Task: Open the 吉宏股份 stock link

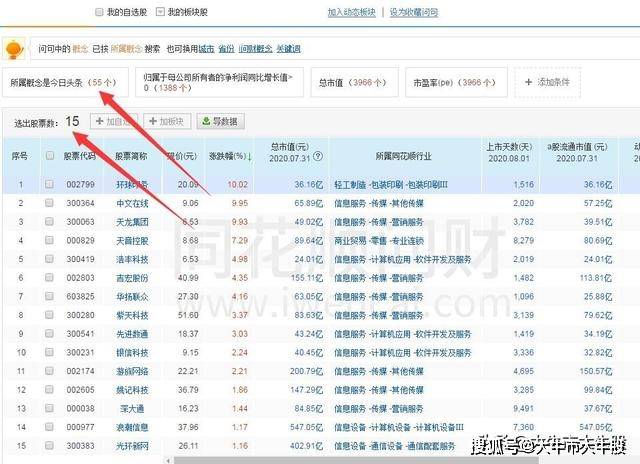Action: [132, 278]
